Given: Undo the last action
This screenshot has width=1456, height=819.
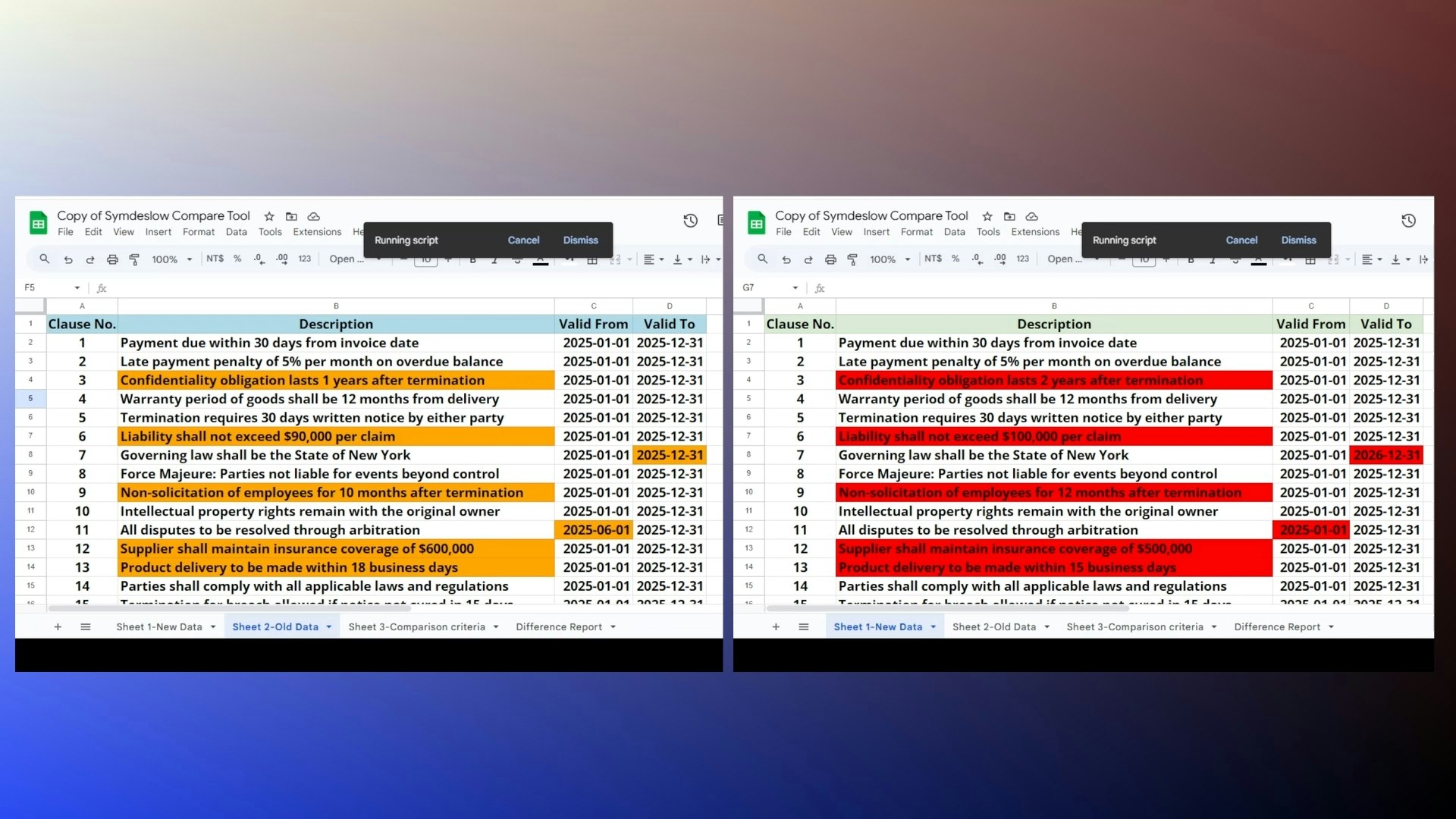Looking at the screenshot, I should 67,259.
